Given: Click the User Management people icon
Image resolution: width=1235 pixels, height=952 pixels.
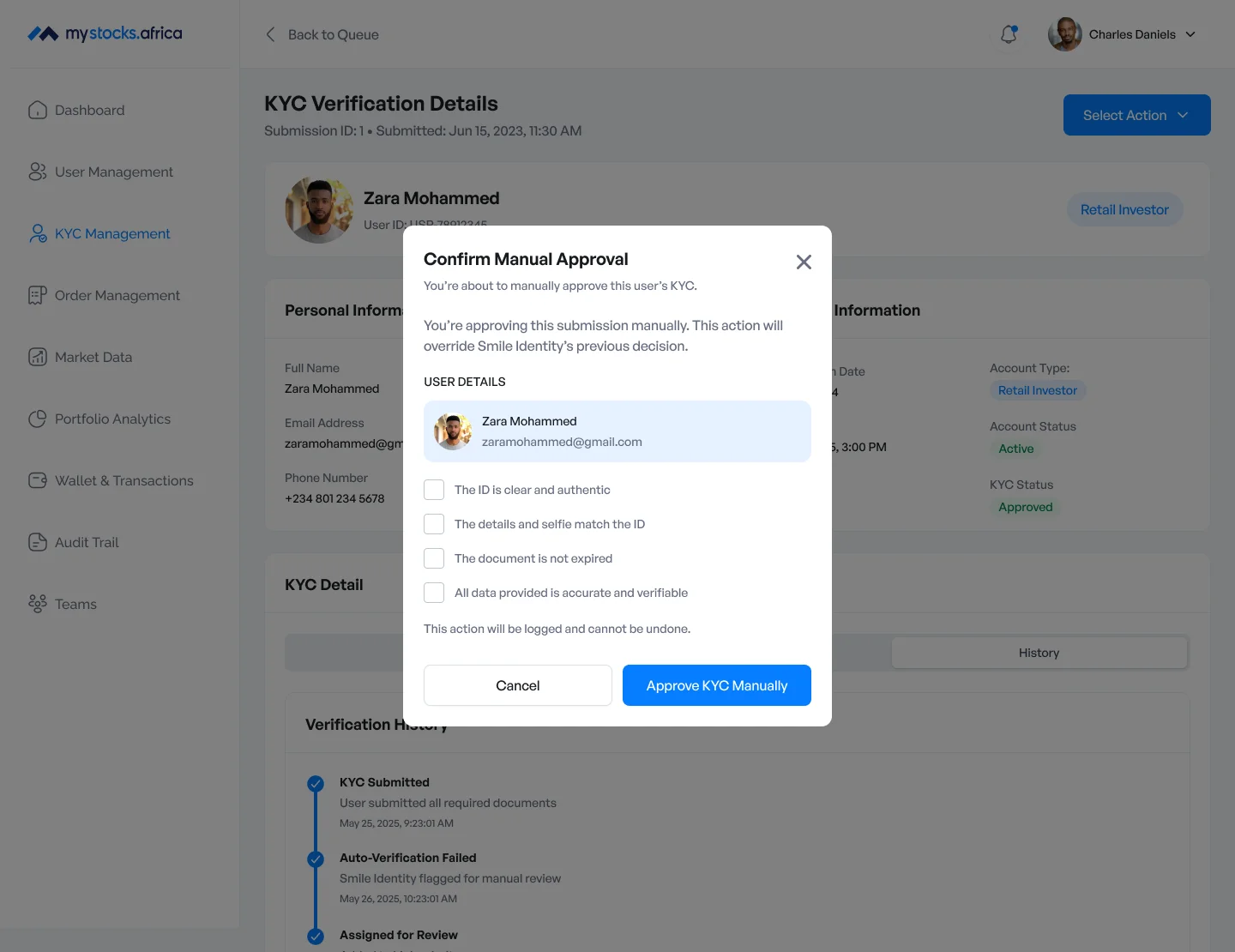Looking at the screenshot, I should point(38,172).
